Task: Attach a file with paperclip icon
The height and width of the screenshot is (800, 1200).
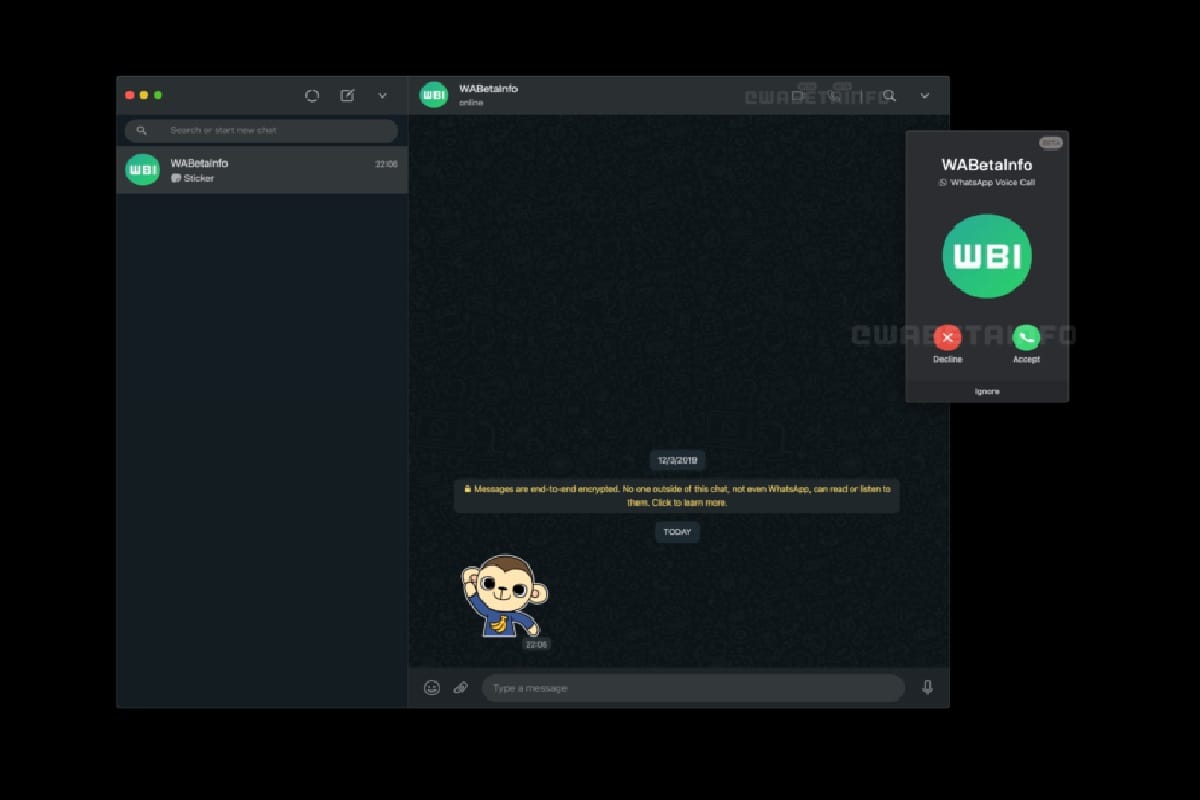Action: [461, 688]
